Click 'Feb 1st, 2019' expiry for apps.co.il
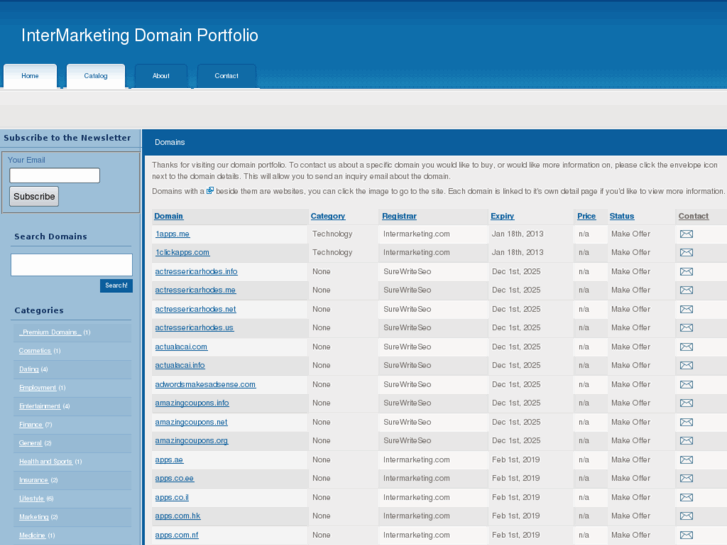 [516, 497]
